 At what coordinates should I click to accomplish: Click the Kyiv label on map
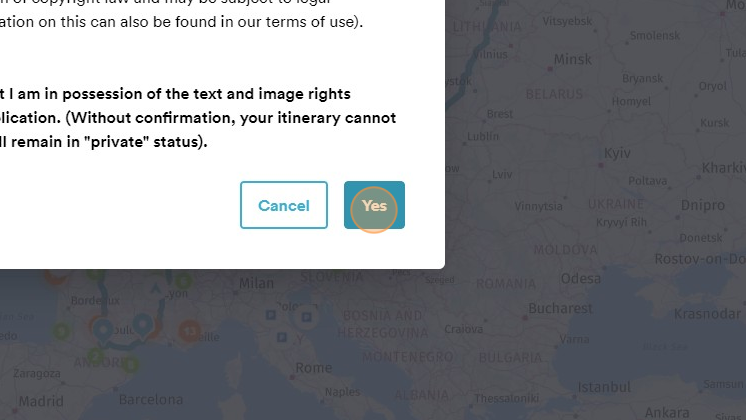click(617, 153)
